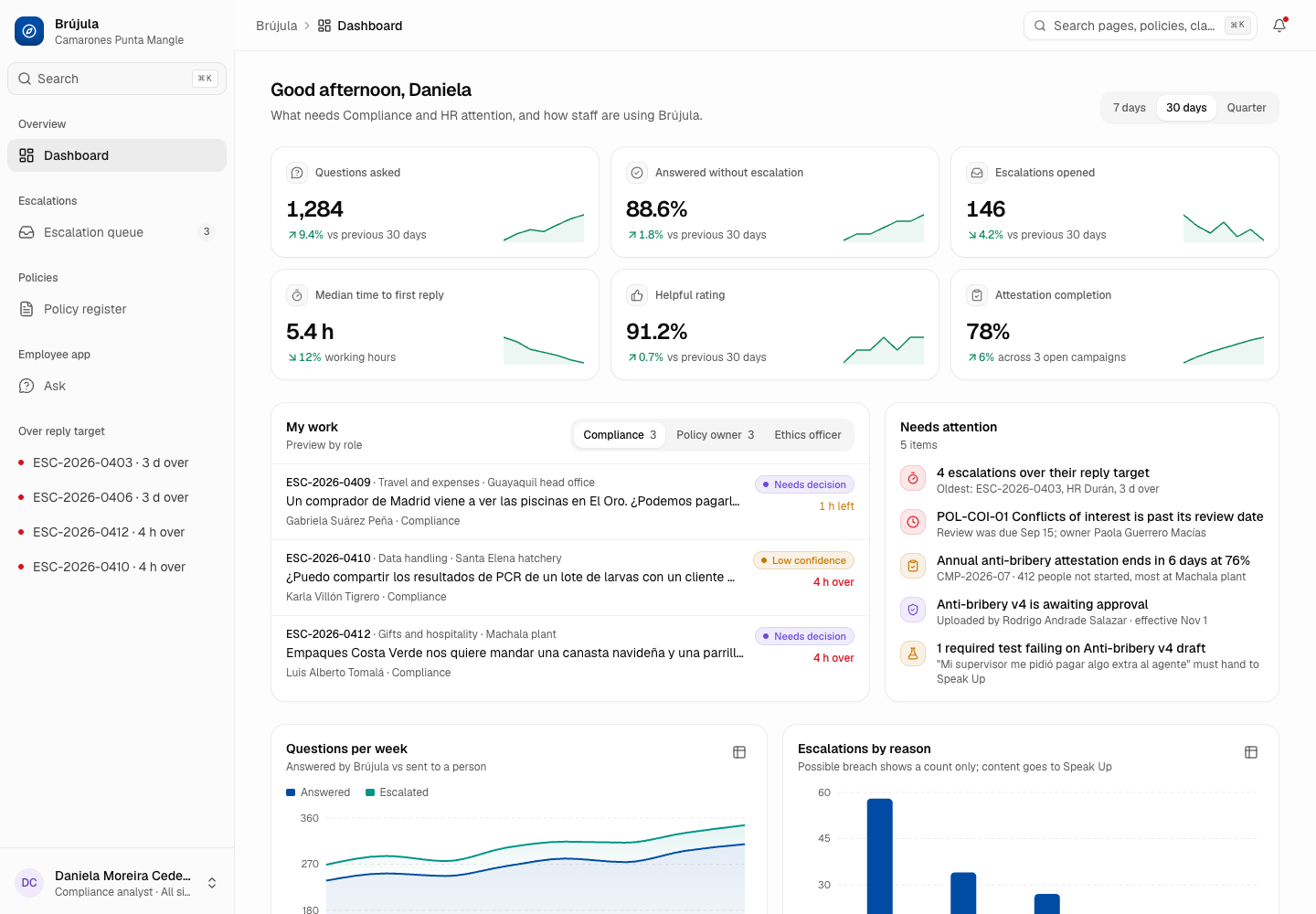Click the tallest bar in Escalations chart
1316x914 pixels.
[879, 856]
